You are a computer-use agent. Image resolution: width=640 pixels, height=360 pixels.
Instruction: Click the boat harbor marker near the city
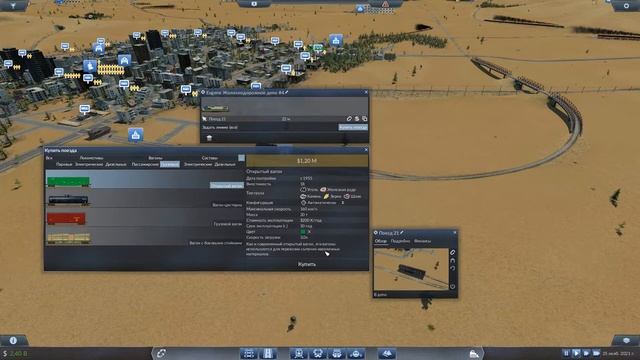pyautogui.click(x=136, y=135)
